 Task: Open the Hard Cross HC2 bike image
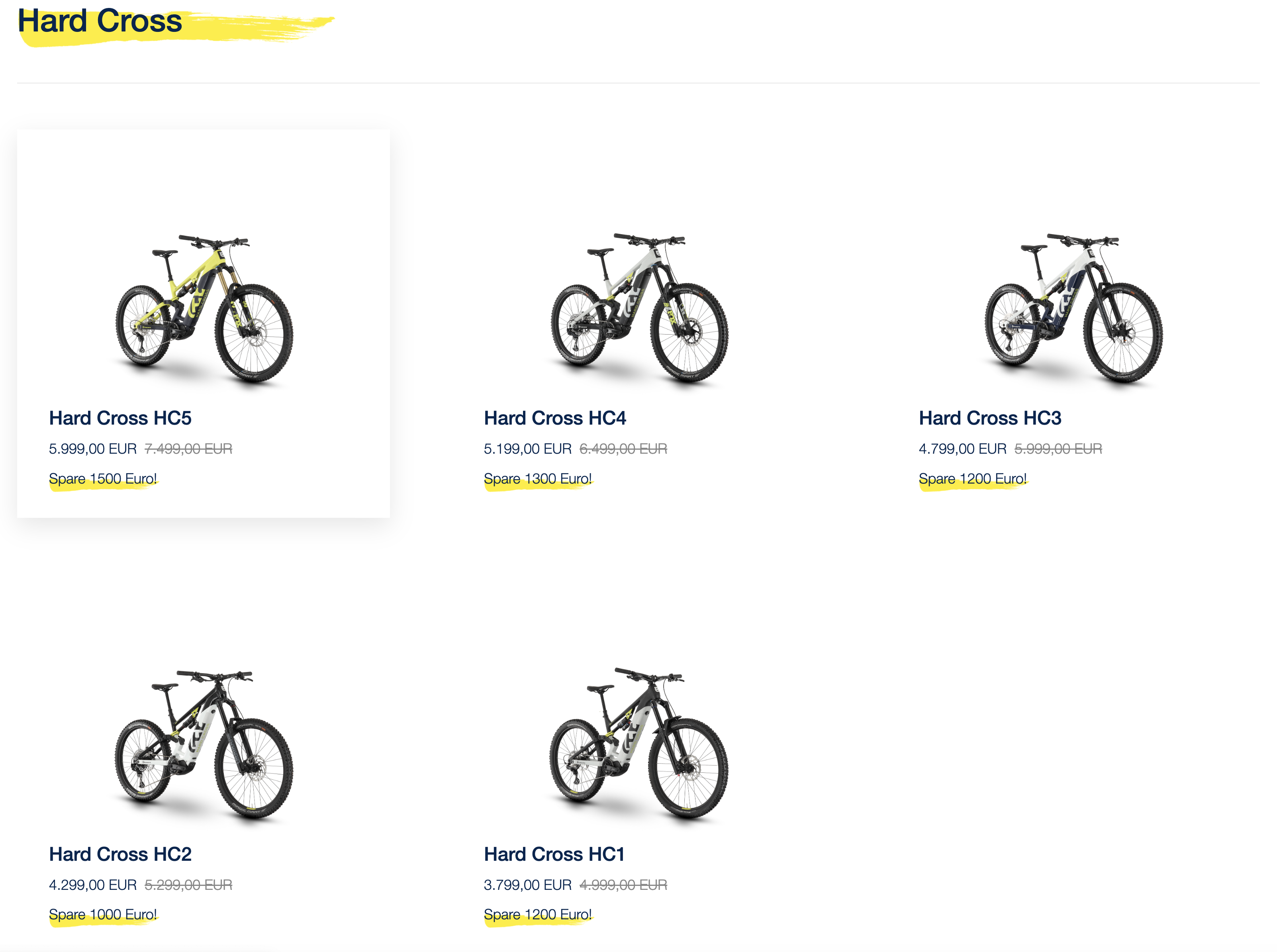point(204,745)
